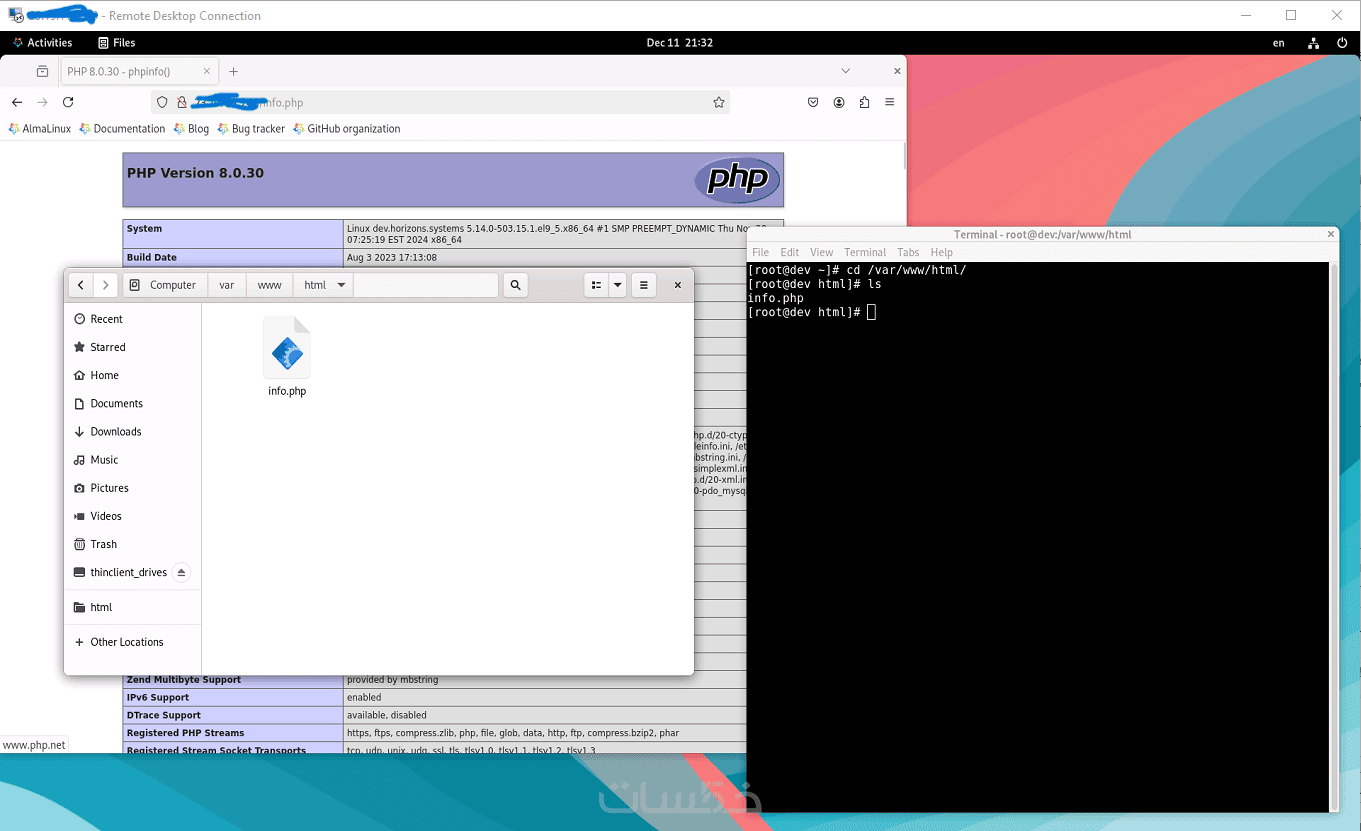Open the Bug tracker bookmark
This screenshot has width=1361, height=831.
click(x=251, y=129)
